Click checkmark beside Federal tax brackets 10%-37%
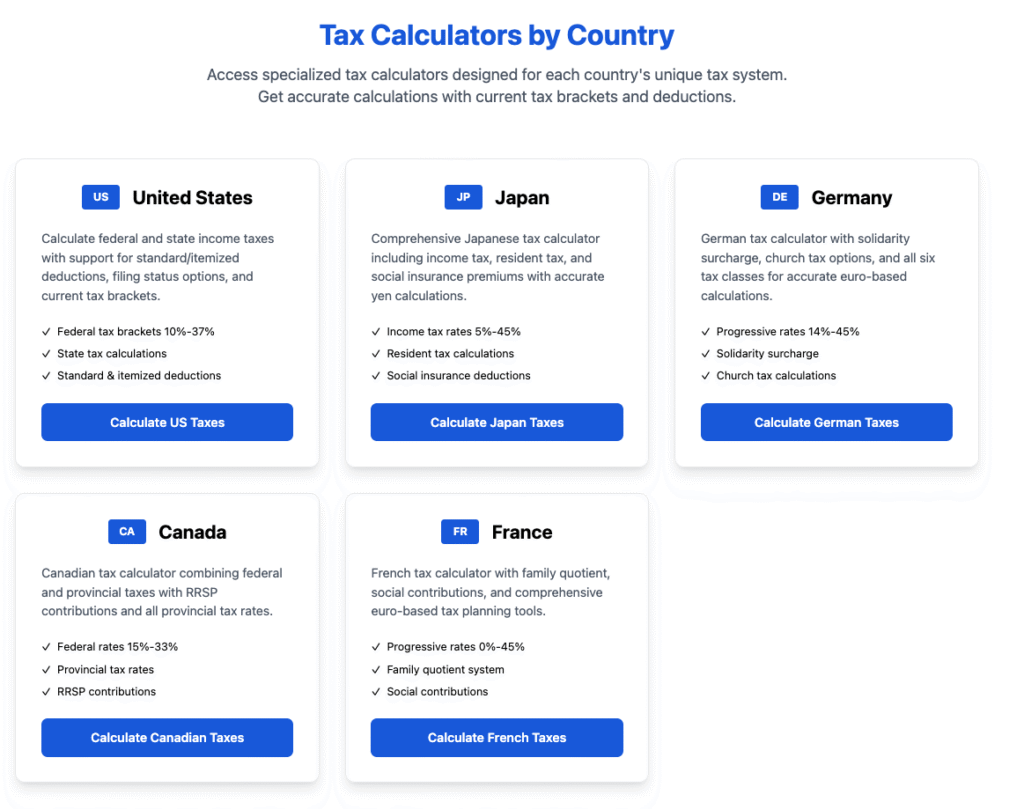The image size is (1024, 809). point(47,332)
